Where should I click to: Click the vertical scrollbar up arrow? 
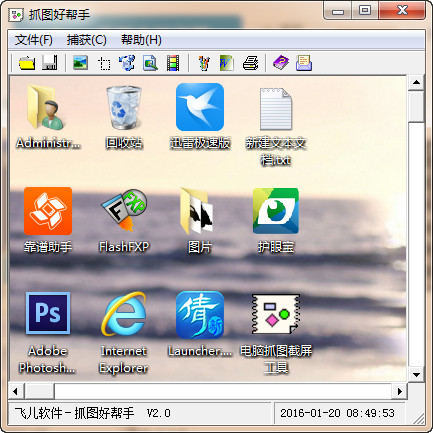coord(416,82)
